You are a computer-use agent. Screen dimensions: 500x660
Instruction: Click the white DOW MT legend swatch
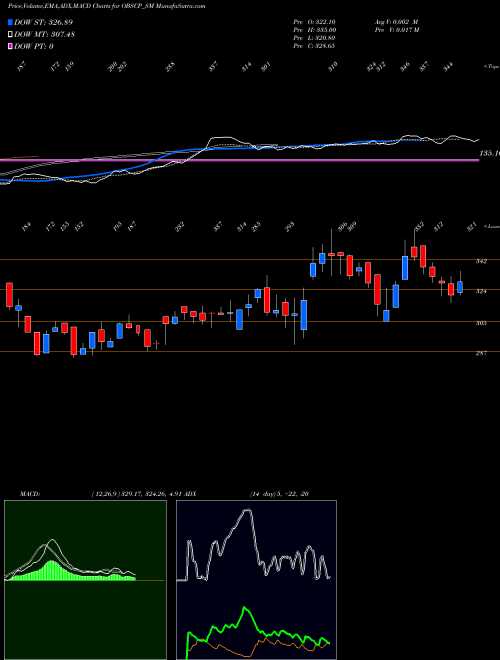point(11,35)
